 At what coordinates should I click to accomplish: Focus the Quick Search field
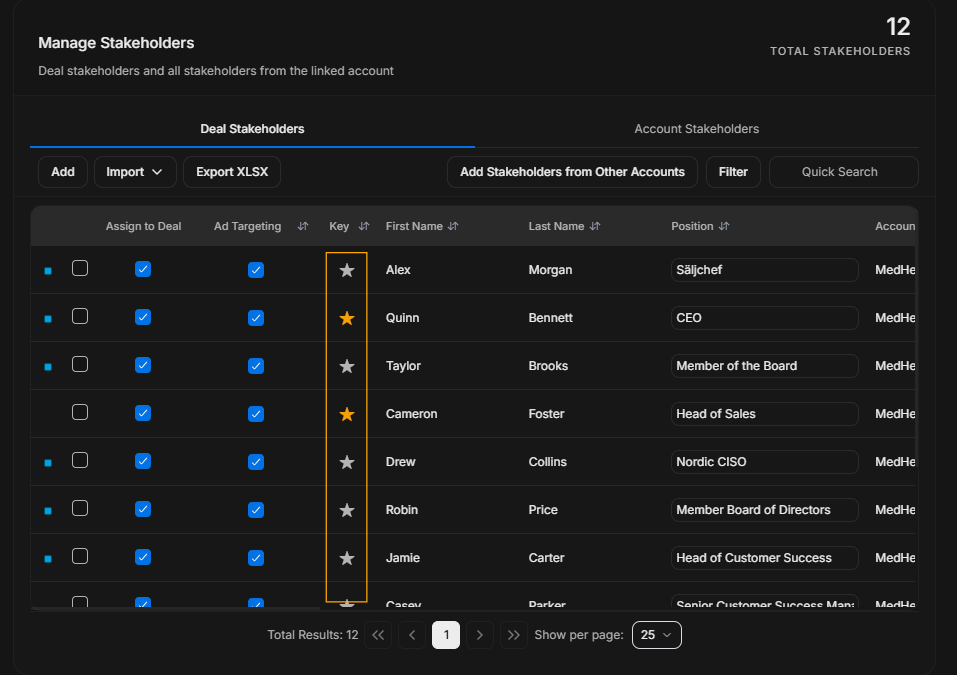(843, 172)
